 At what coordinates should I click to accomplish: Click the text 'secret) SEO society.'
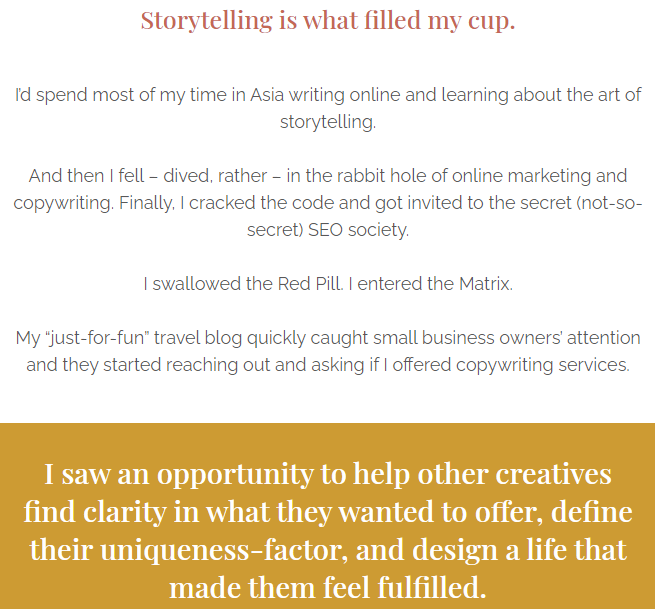pos(328,230)
